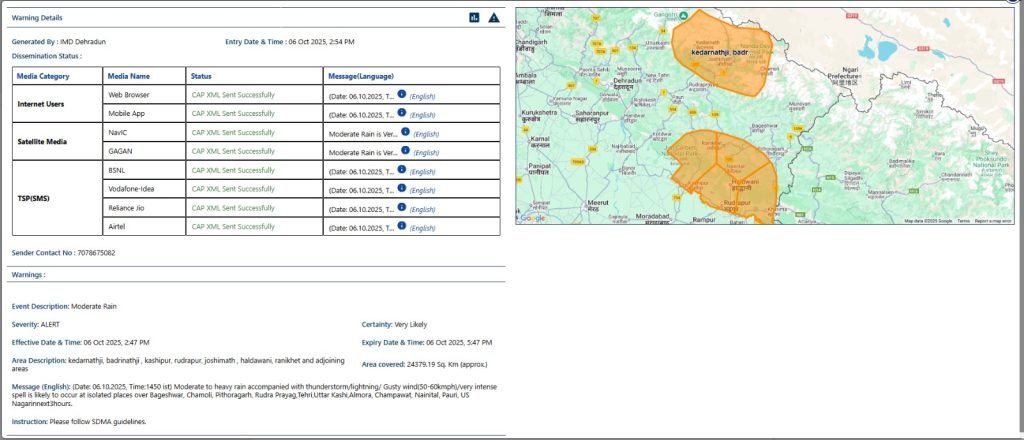The height and width of the screenshot is (440, 1024).
Task: Click info icon in Mobile App row
Action: pos(402,112)
